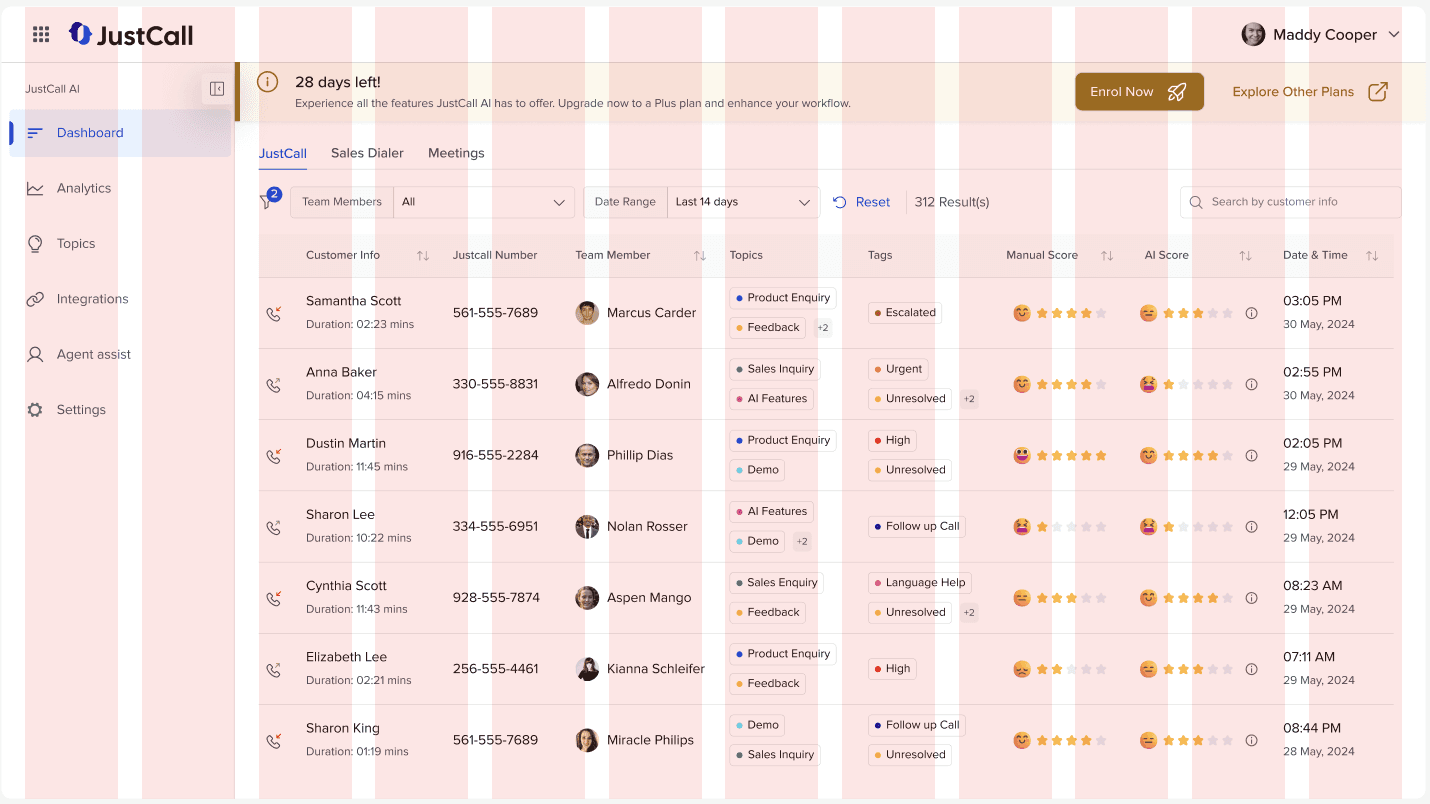Sort by AI Score column arrows
This screenshot has width=1430, height=804.
(1245, 256)
